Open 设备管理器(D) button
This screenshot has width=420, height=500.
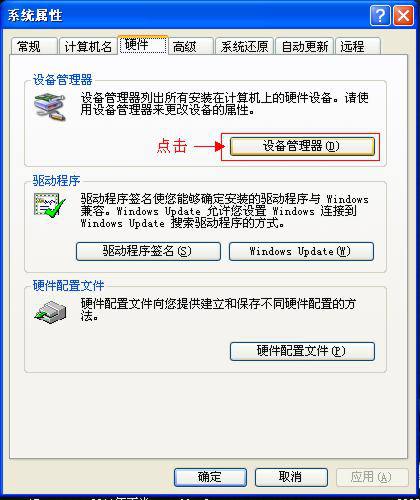tap(302, 146)
